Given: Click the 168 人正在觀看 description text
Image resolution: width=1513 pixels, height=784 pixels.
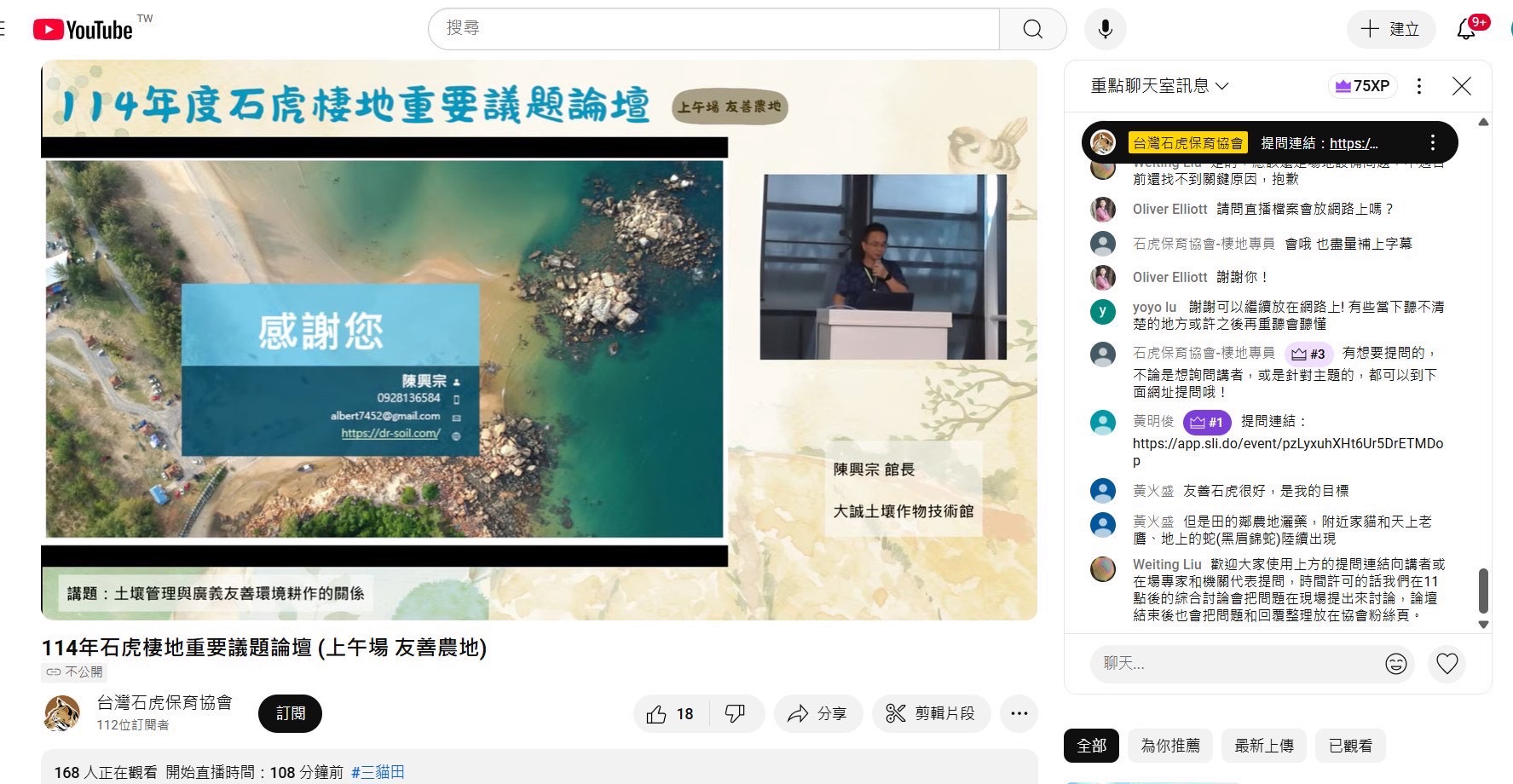Looking at the screenshot, I should tap(106, 772).
